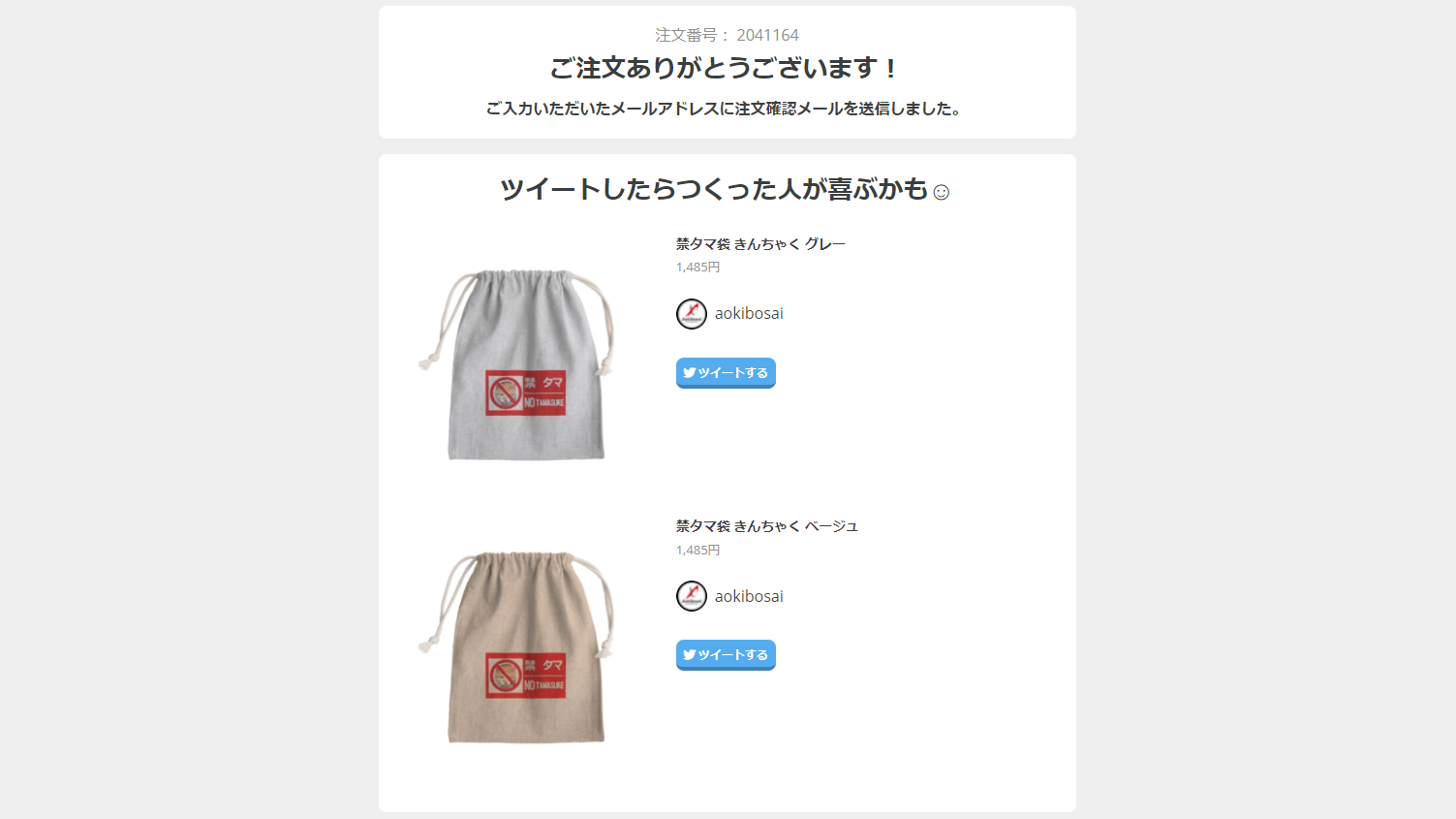Click the smiley face emoji in the heading

941,192
